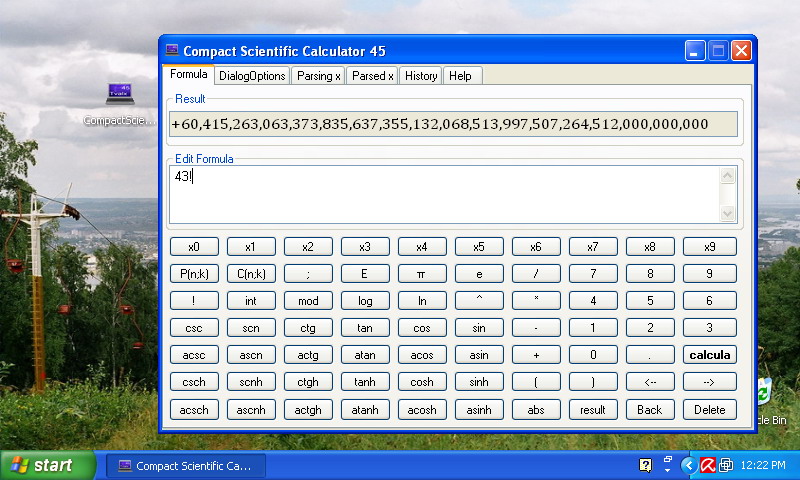The image size is (800, 480).
Task: Click the semicolon ; button
Action: pyautogui.click(x=308, y=273)
